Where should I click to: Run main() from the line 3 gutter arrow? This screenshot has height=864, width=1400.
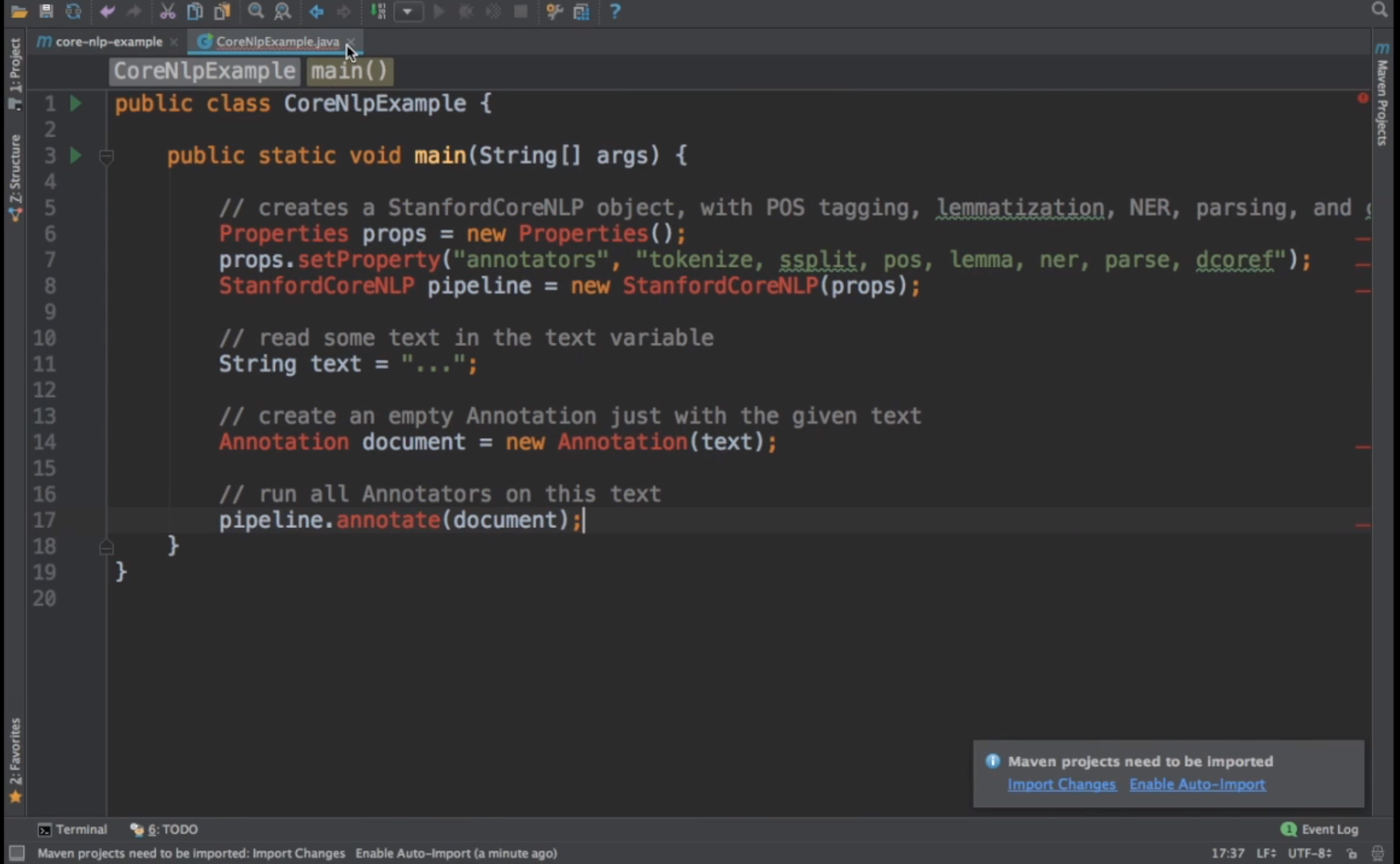click(76, 155)
